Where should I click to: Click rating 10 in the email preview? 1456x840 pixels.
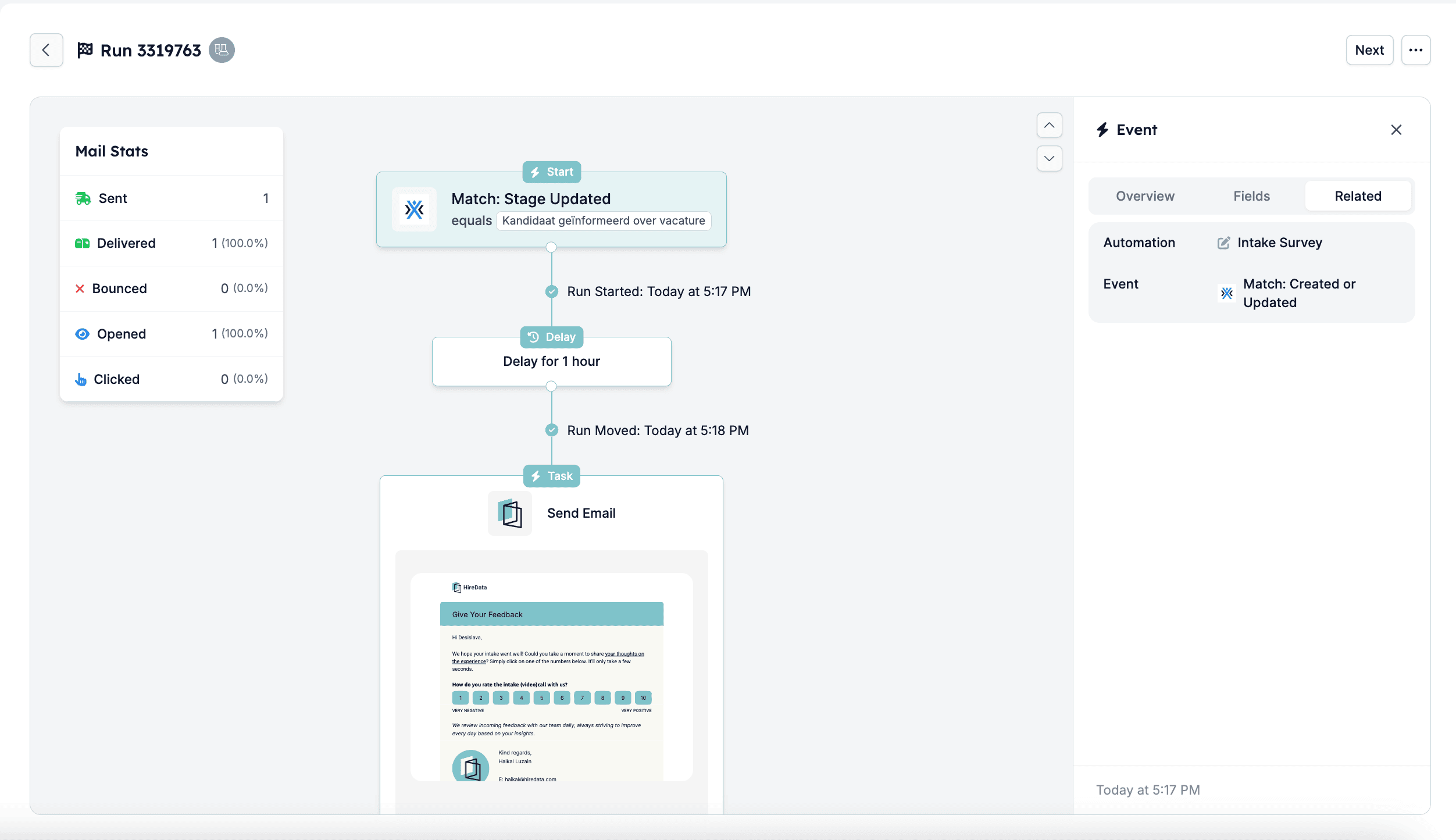[643, 697]
